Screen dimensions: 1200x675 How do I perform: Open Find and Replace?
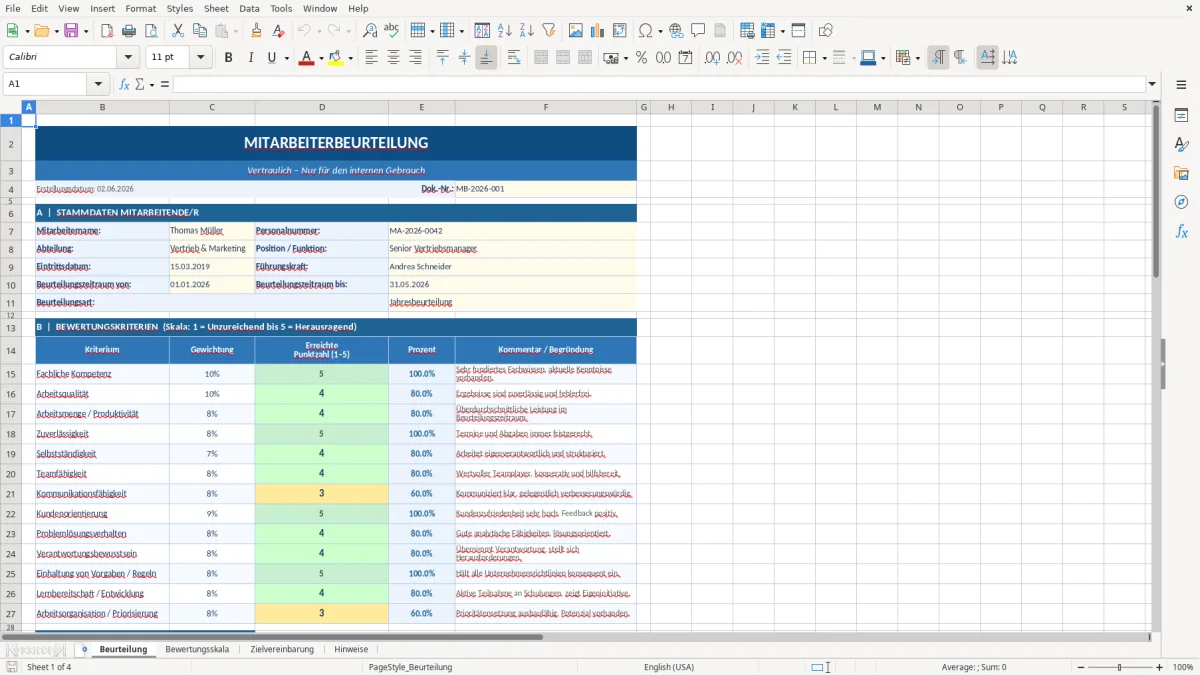coord(370,31)
